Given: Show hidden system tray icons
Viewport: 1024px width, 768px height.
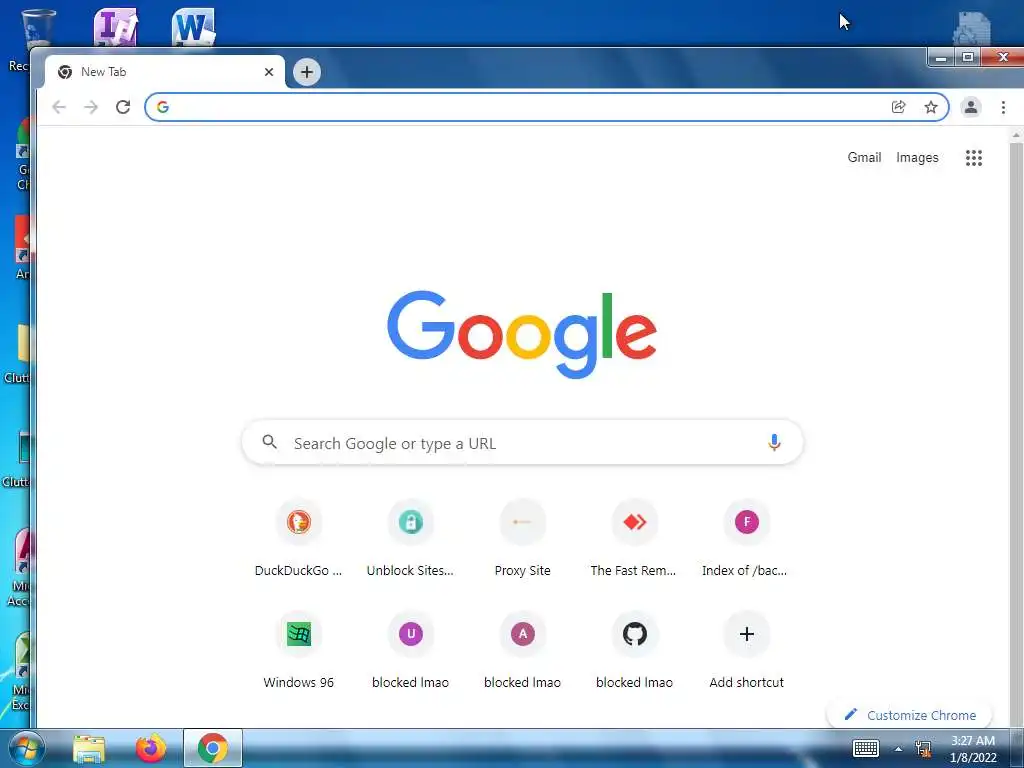Looking at the screenshot, I should pos(898,749).
